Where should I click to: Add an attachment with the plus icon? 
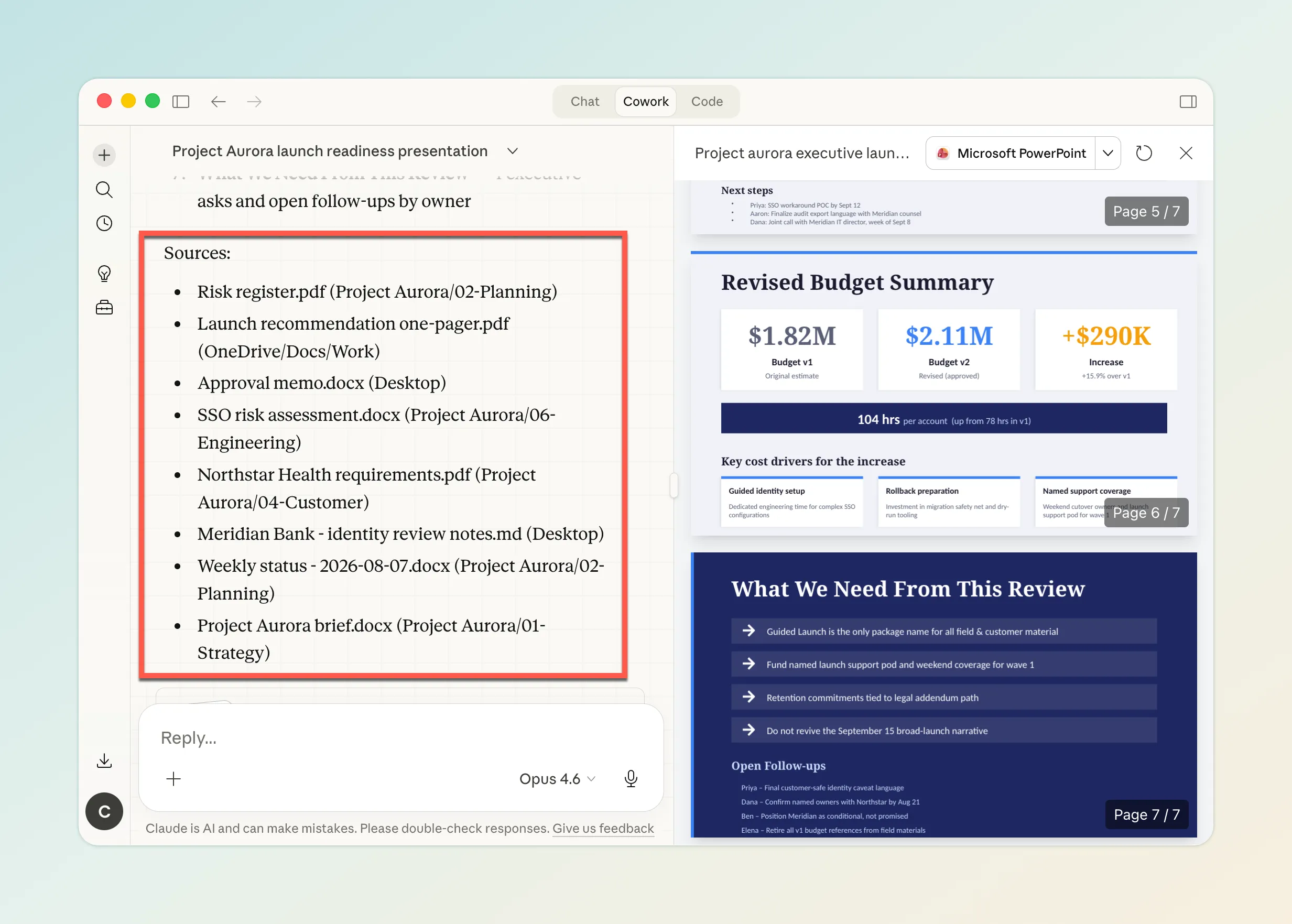173,778
